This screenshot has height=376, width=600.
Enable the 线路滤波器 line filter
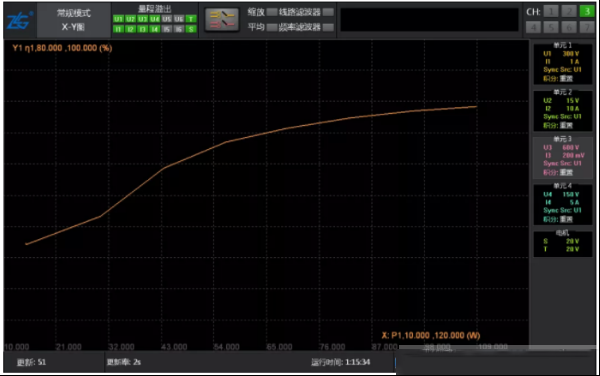[328, 12]
